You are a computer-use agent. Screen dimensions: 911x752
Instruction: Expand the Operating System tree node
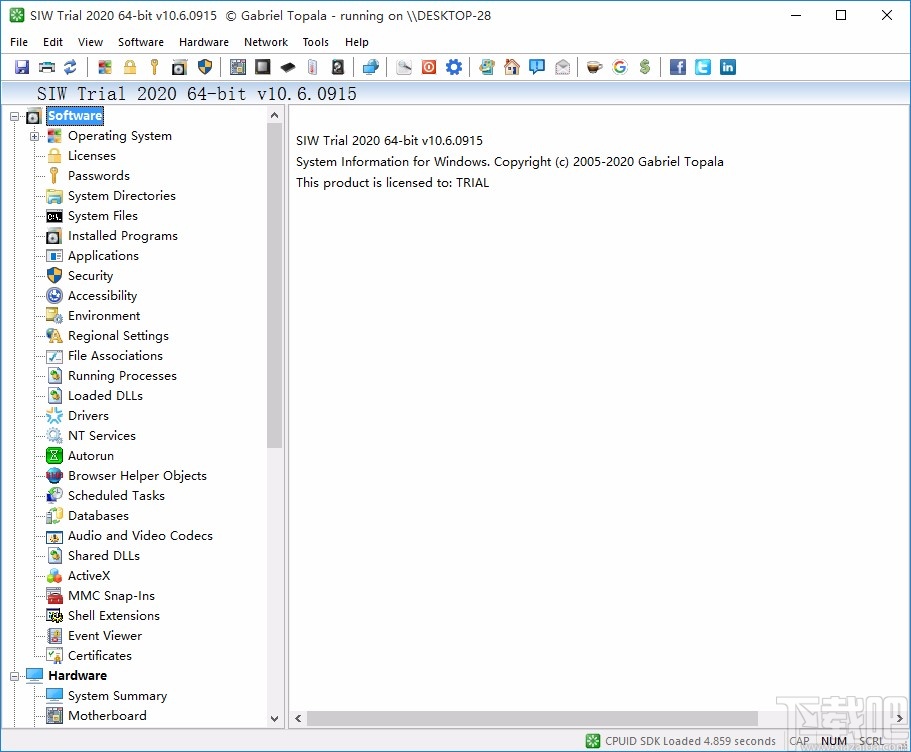click(x=35, y=136)
